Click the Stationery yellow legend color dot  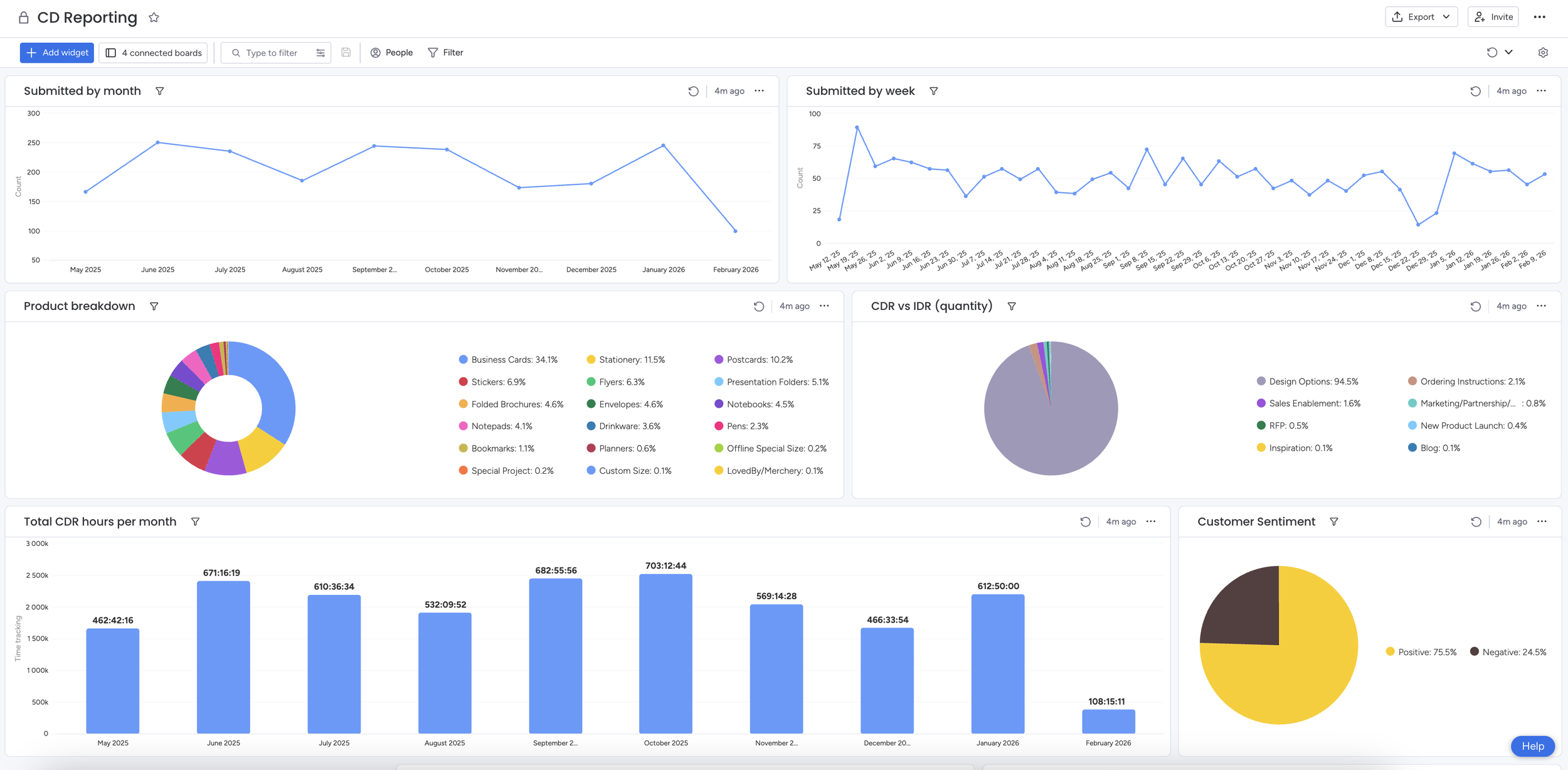tap(591, 360)
